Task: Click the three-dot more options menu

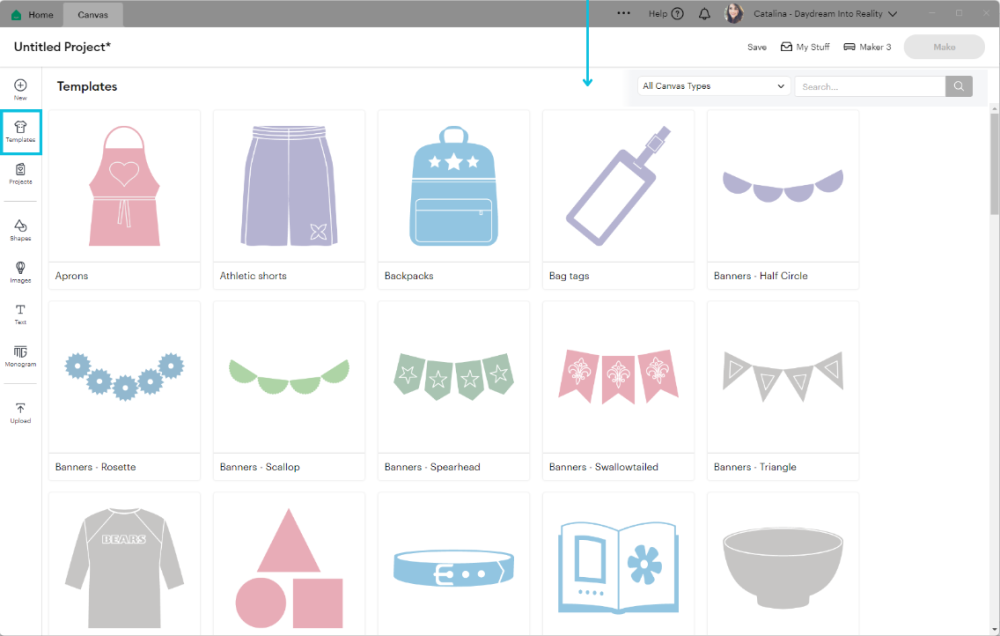Action: point(624,13)
